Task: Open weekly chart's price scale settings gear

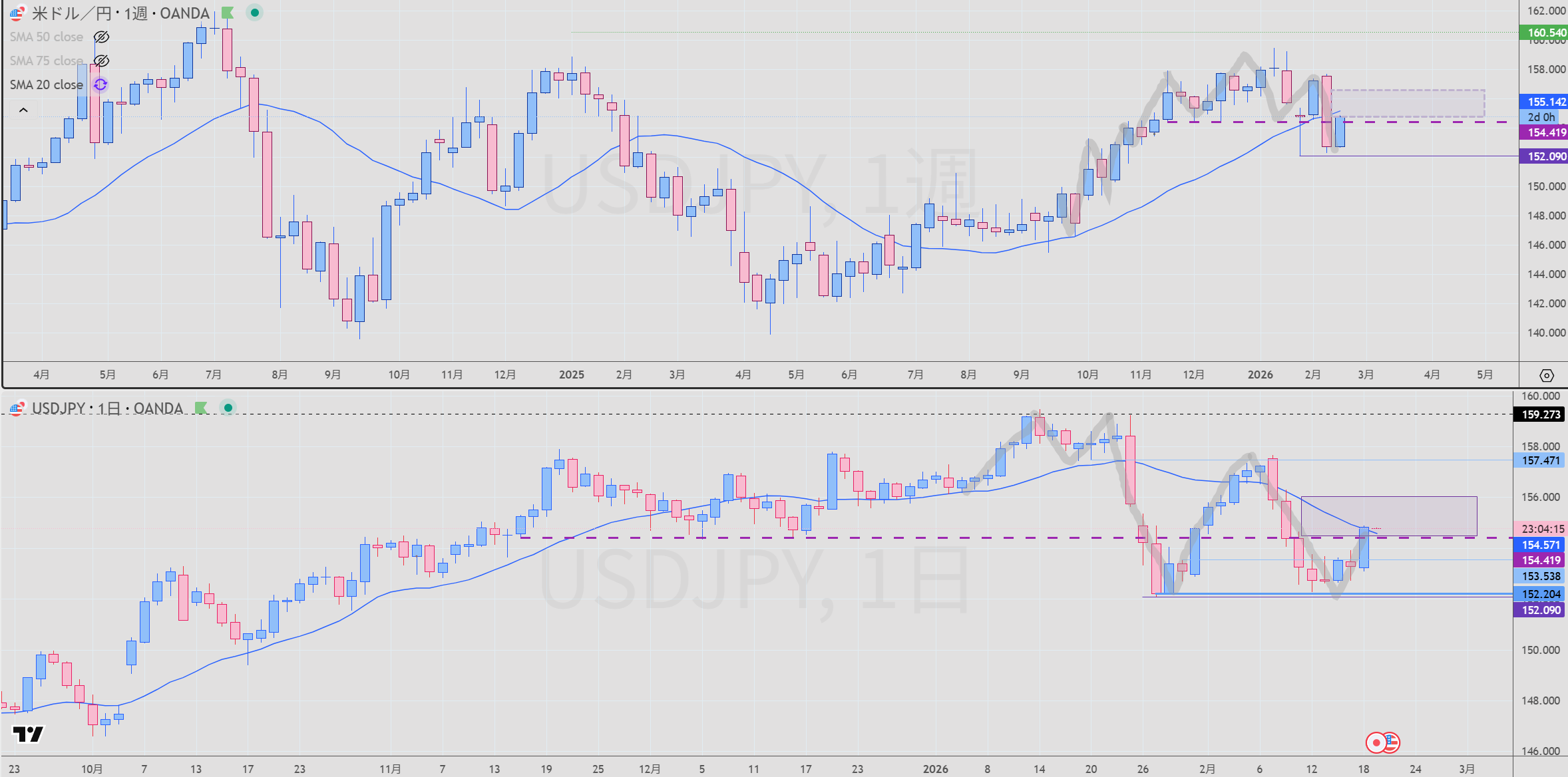Action: pos(1547,376)
